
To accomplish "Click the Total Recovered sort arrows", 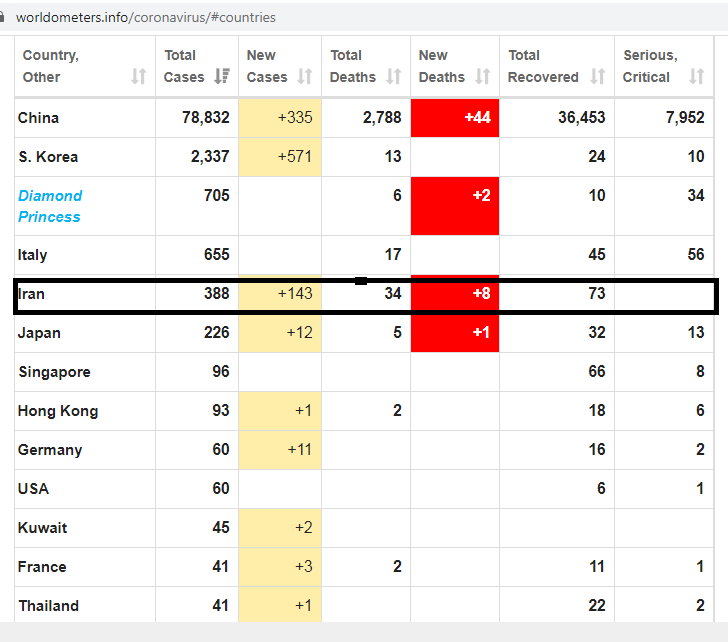I will 598,77.
